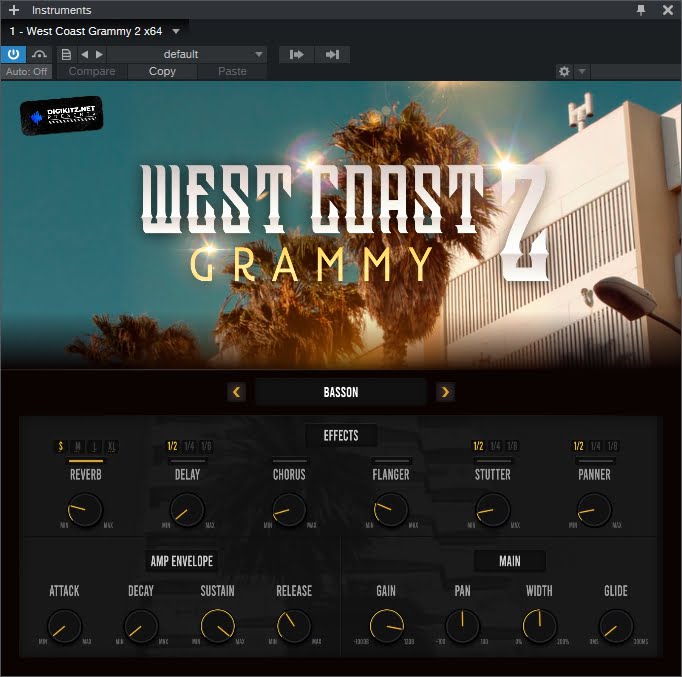Toggle the Stutter enable bar

(x=493, y=461)
